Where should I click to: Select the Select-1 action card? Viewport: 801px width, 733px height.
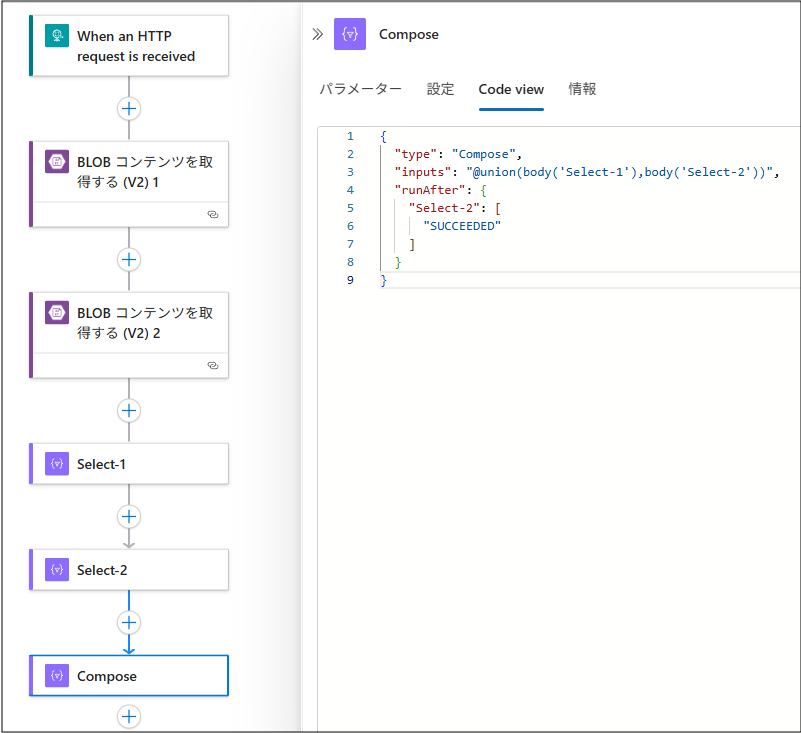click(140, 464)
